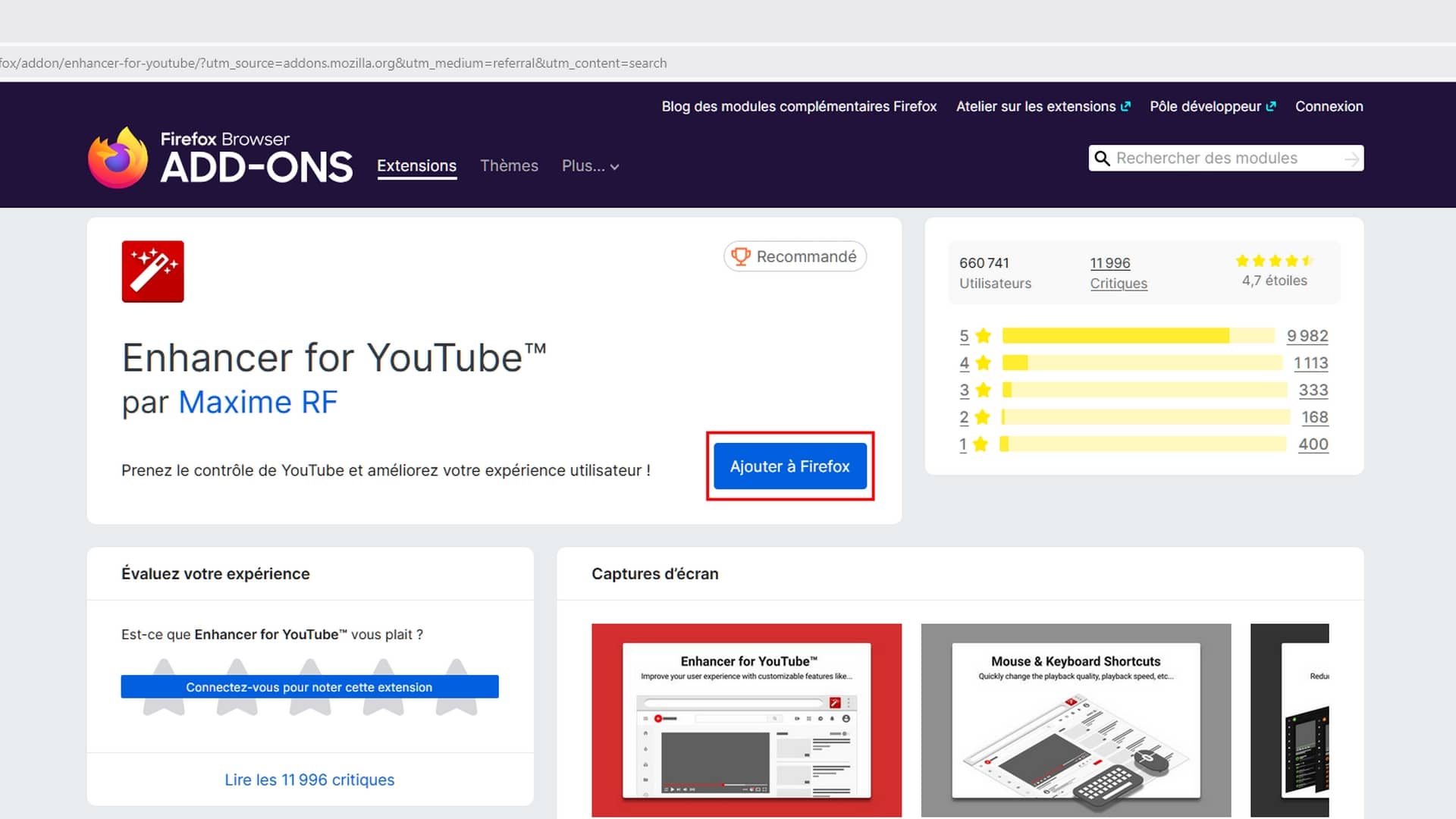Click the Ajouter à Firefox button
The height and width of the screenshot is (819, 1456).
point(789,466)
